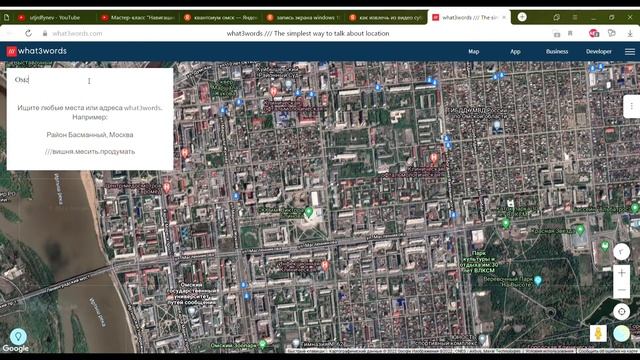Click the compass rotate button
This screenshot has width=640, height=360.
(x=621, y=251)
